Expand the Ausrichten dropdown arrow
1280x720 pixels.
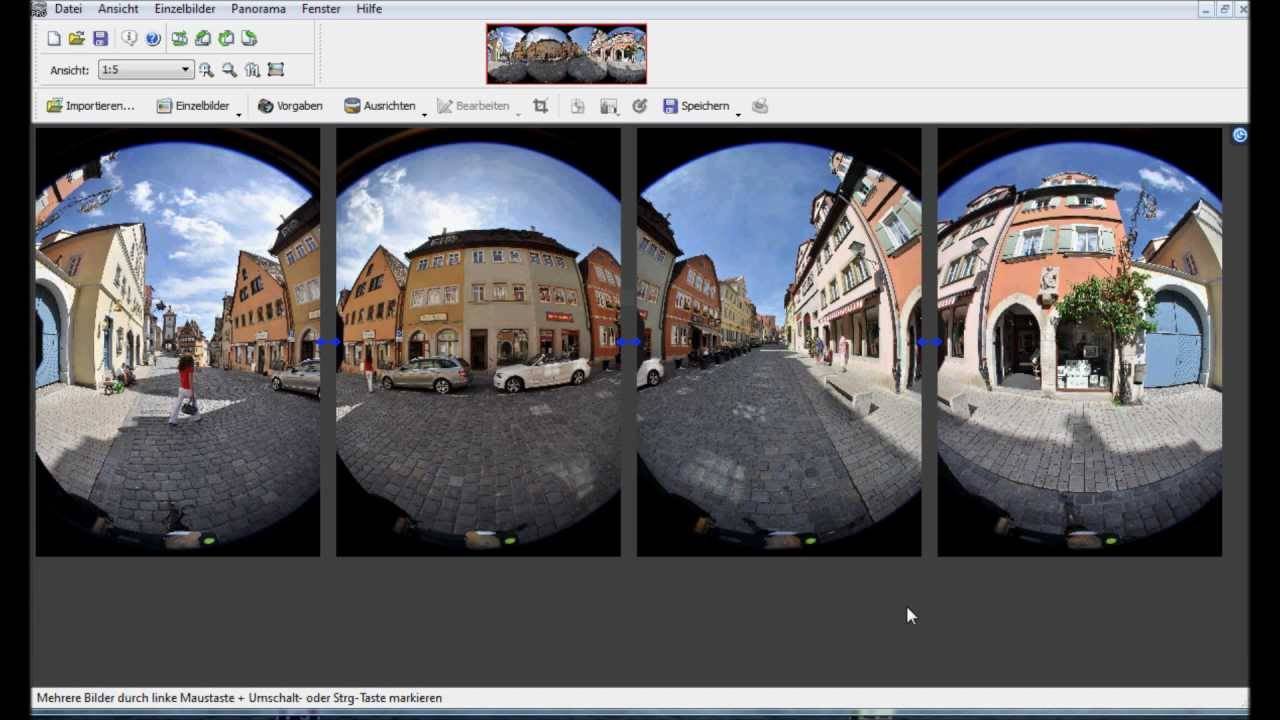424,114
